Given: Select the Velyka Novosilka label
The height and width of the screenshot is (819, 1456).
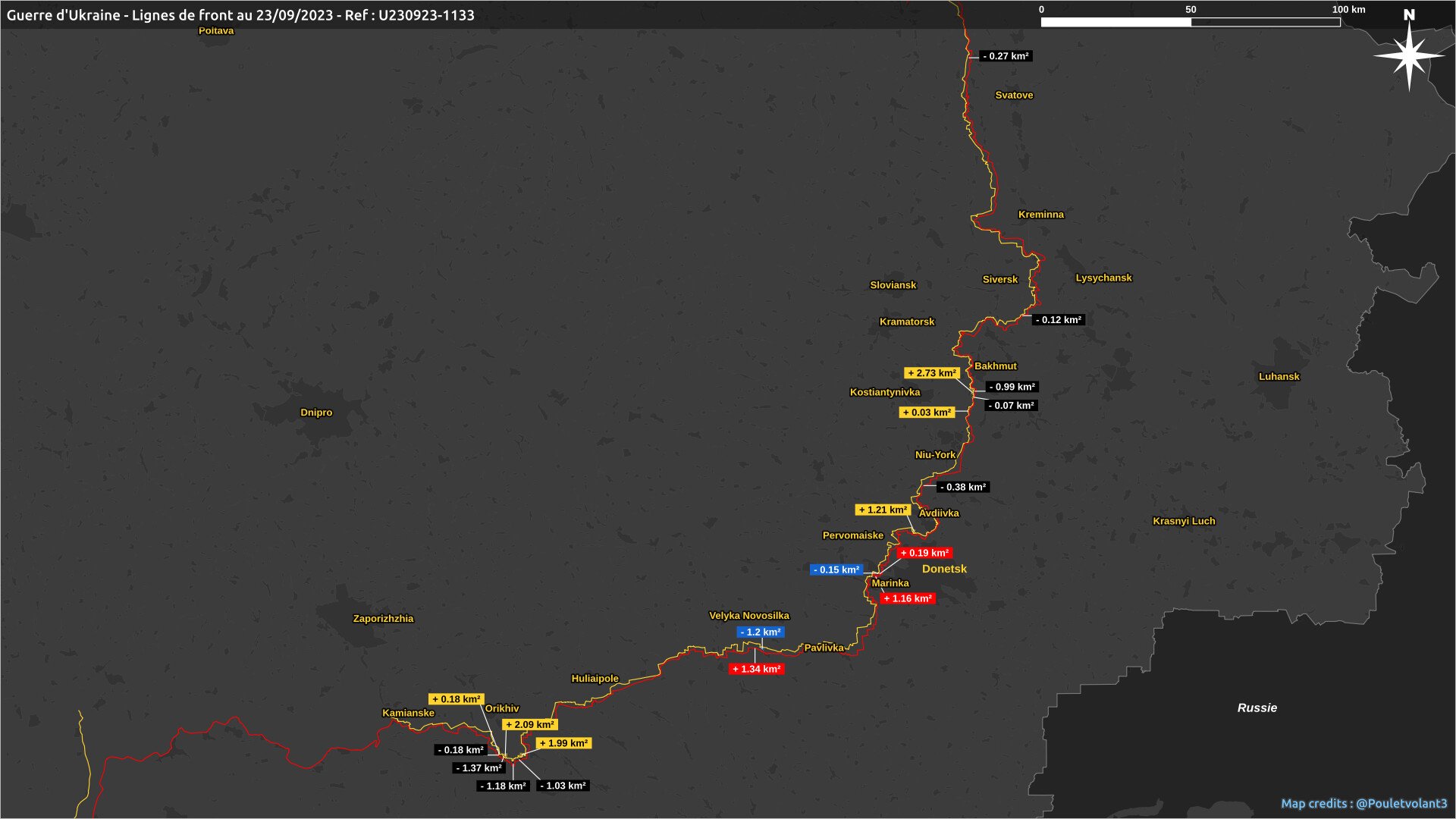Looking at the screenshot, I should point(748,616).
